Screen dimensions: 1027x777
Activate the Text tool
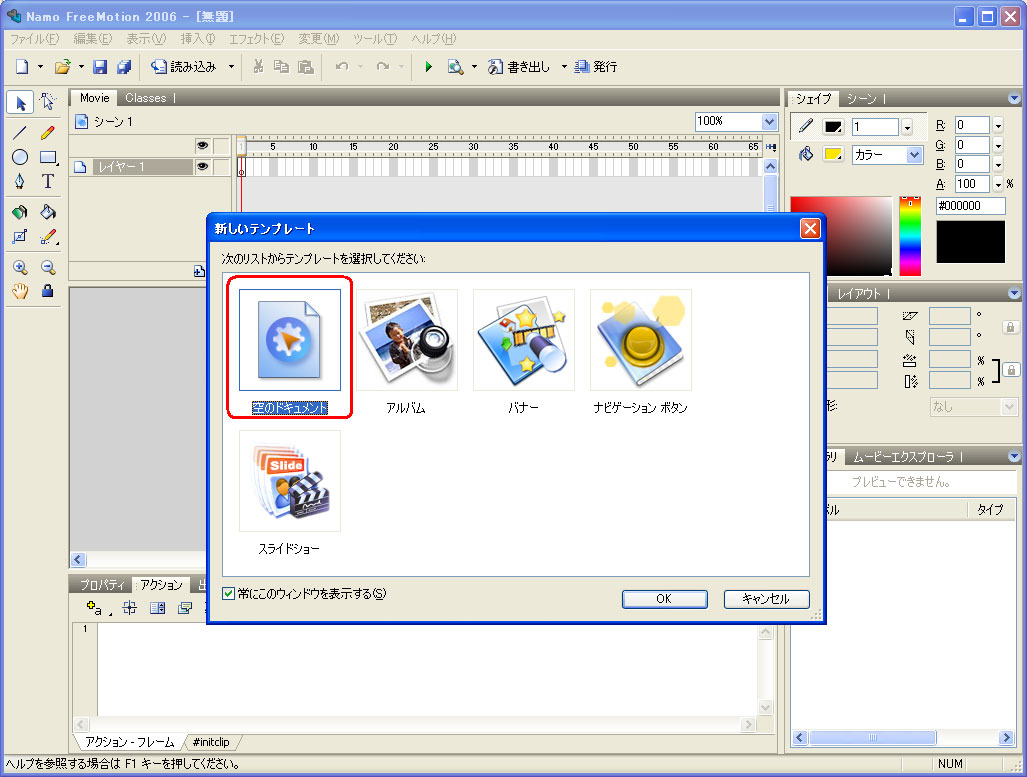coord(47,181)
